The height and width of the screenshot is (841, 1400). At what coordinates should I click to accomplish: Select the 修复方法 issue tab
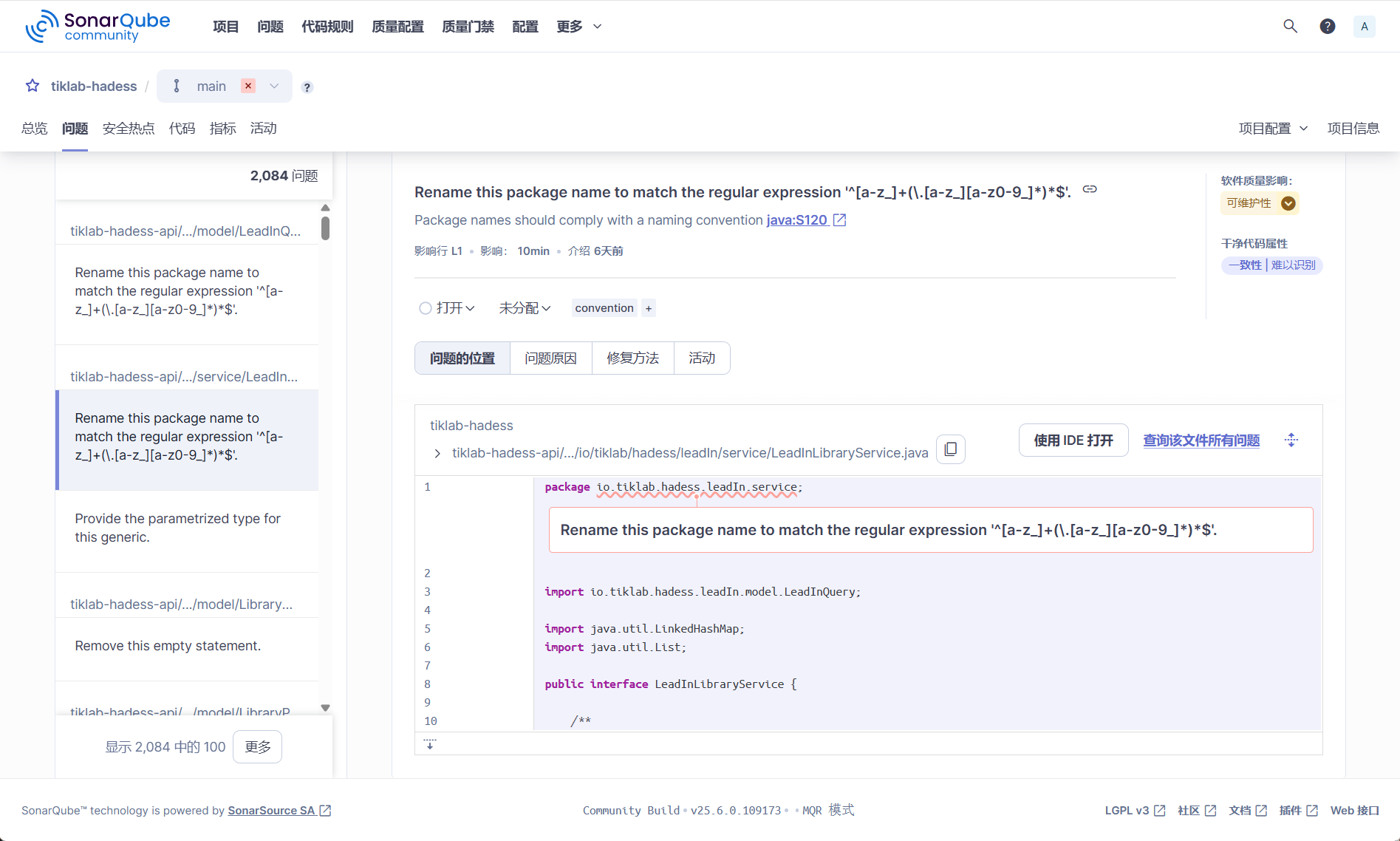pos(633,358)
